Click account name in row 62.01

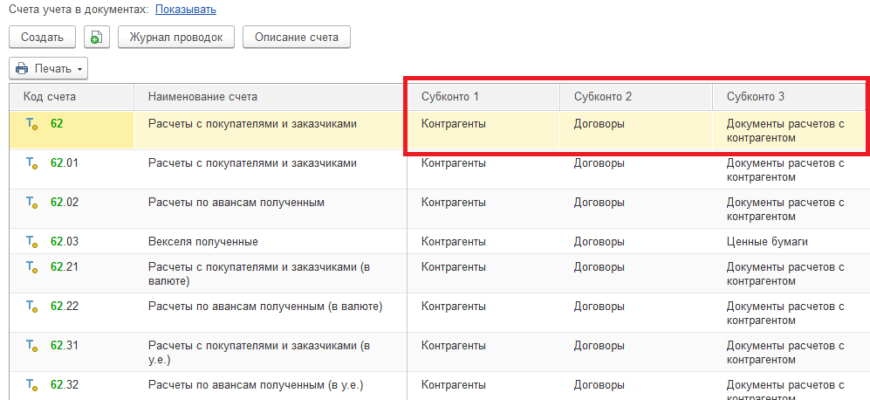click(252, 163)
